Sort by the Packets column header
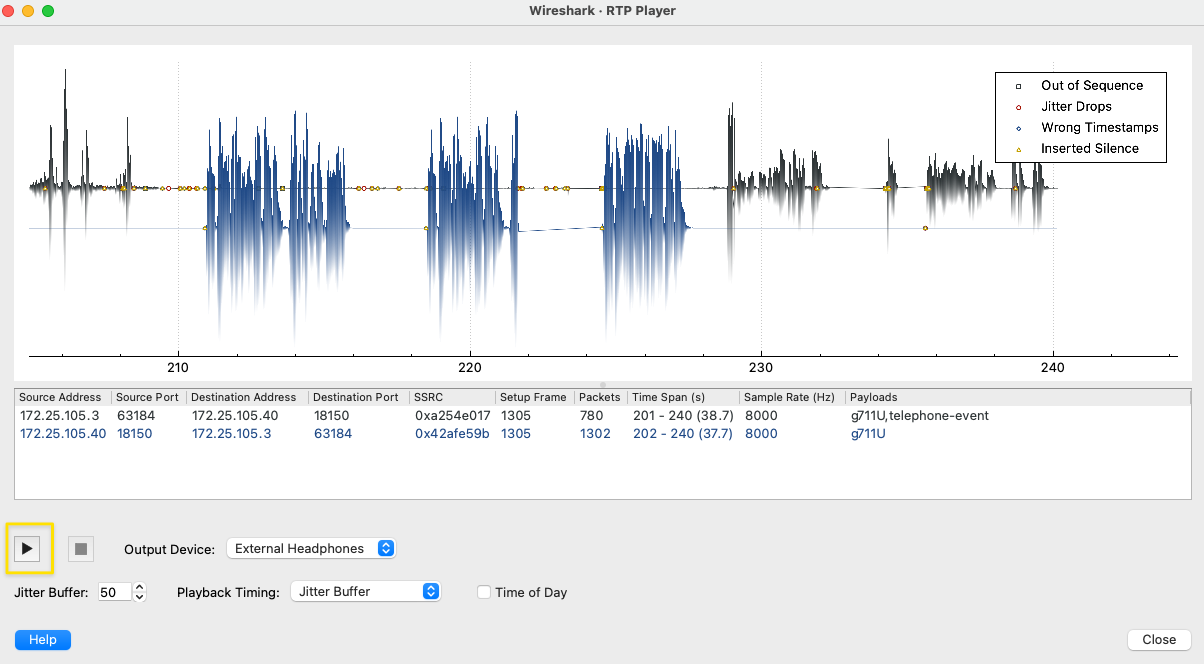This screenshot has width=1204, height=664. click(599, 397)
